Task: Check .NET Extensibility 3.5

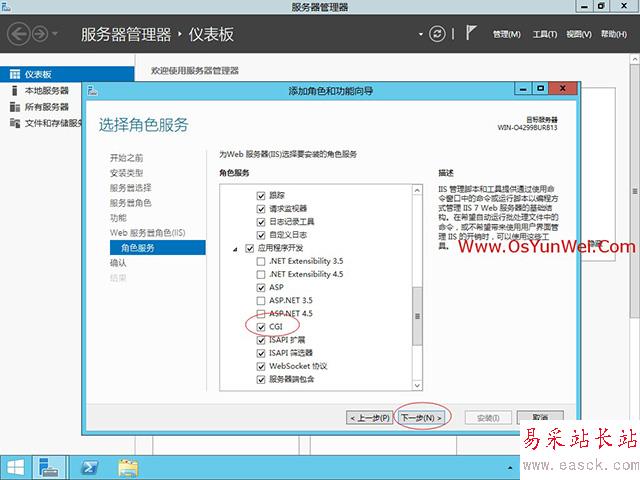Action: tap(261, 261)
